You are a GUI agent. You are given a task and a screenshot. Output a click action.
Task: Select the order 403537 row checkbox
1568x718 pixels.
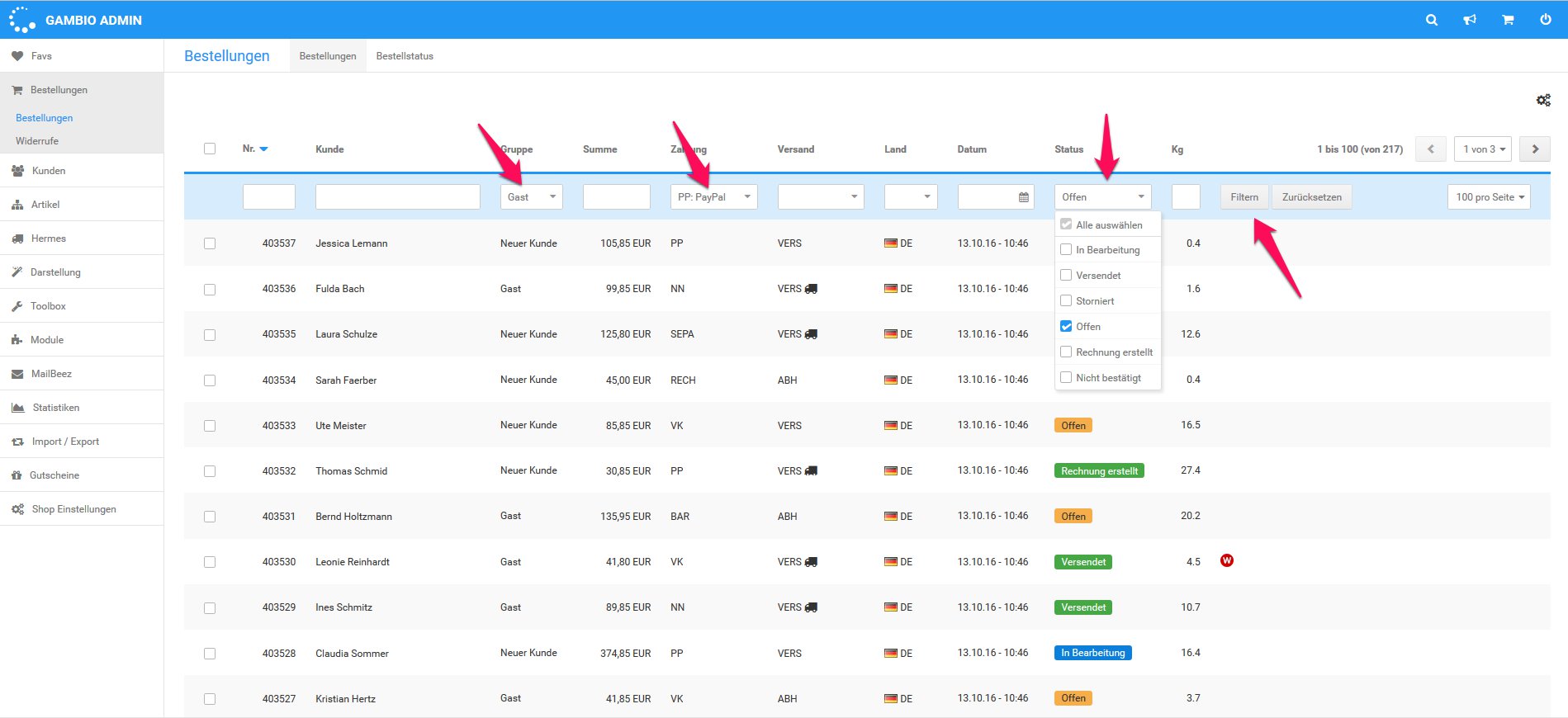[x=210, y=243]
